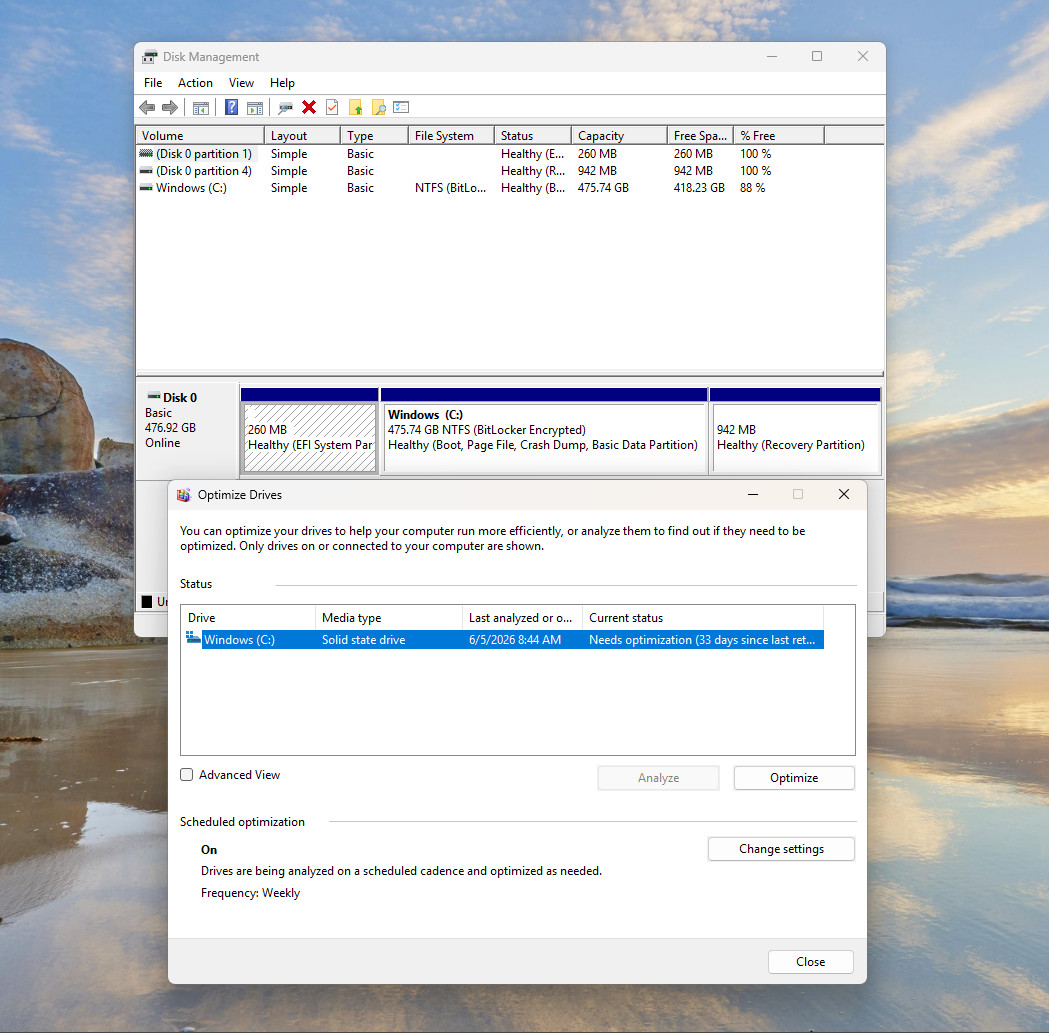Open the View menu
The width and height of the screenshot is (1049, 1033).
242,83
